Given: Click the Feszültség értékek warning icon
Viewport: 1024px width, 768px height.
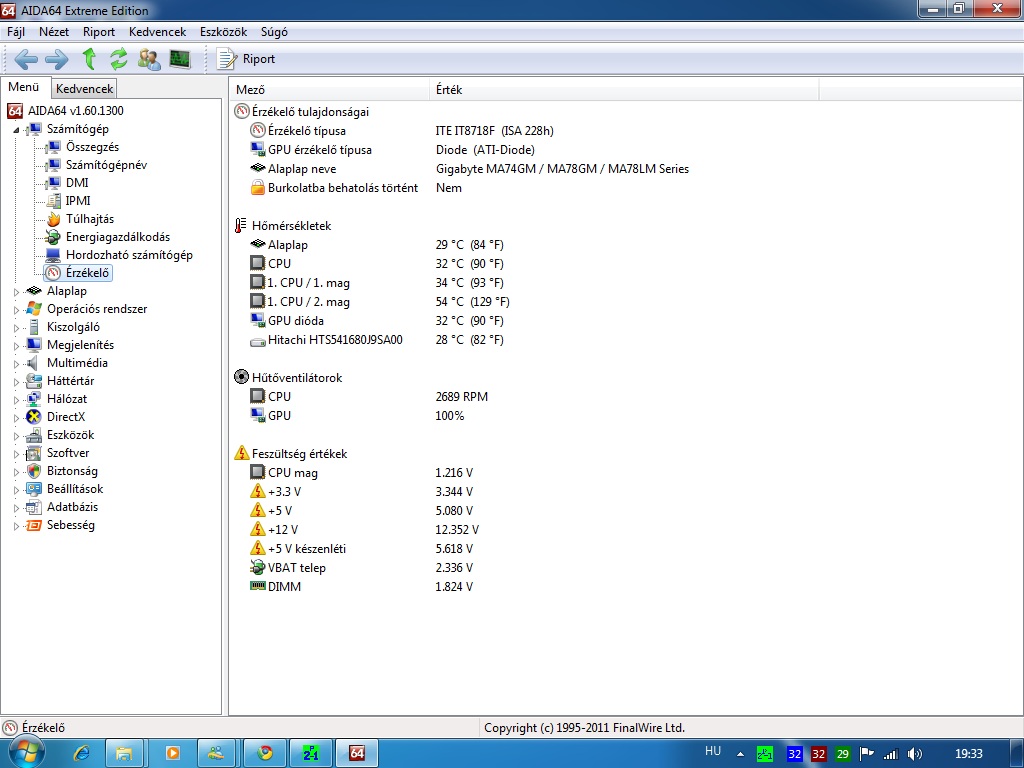Looking at the screenshot, I should click(x=242, y=453).
